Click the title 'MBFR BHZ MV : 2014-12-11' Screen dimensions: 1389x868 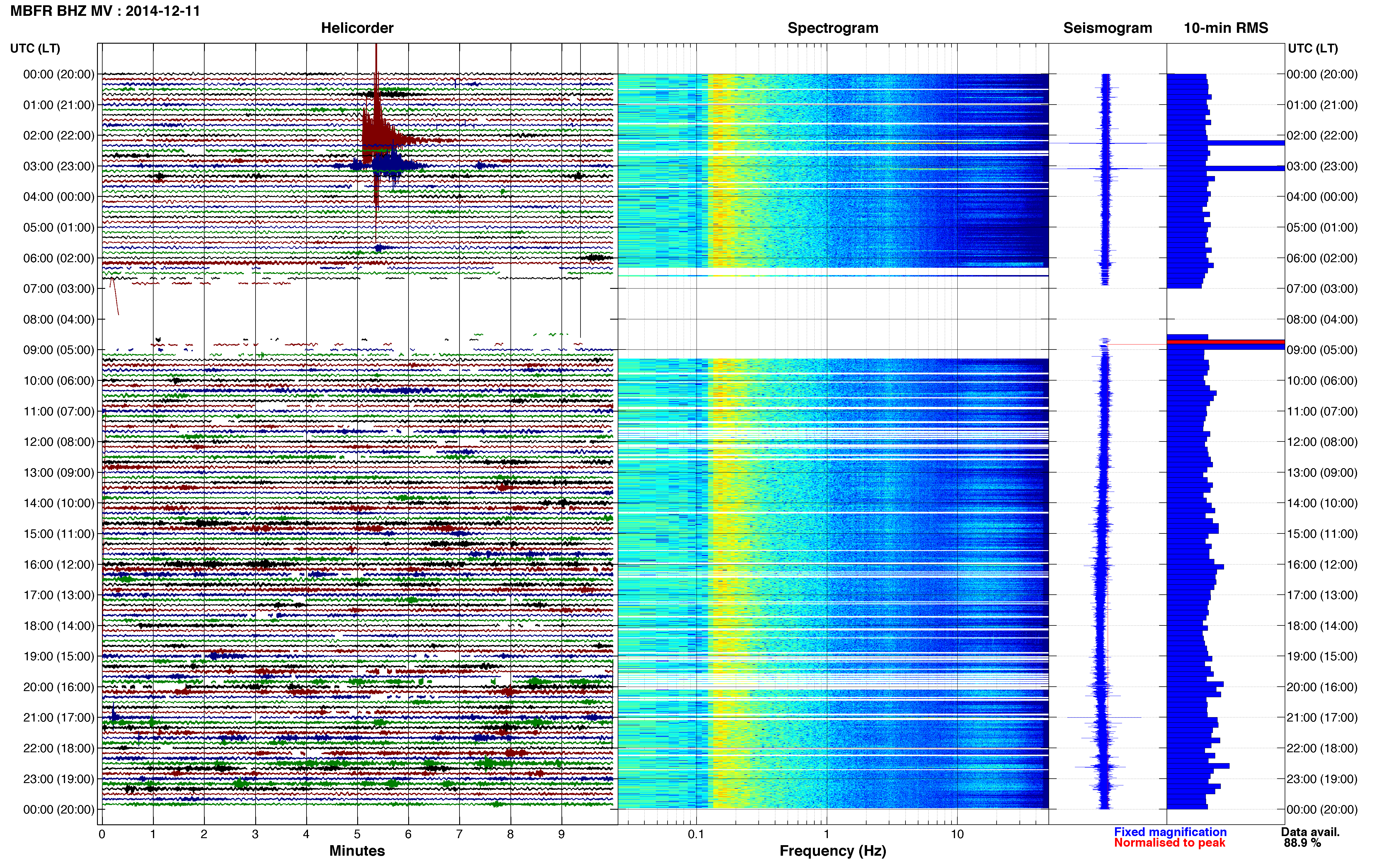(105, 11)
